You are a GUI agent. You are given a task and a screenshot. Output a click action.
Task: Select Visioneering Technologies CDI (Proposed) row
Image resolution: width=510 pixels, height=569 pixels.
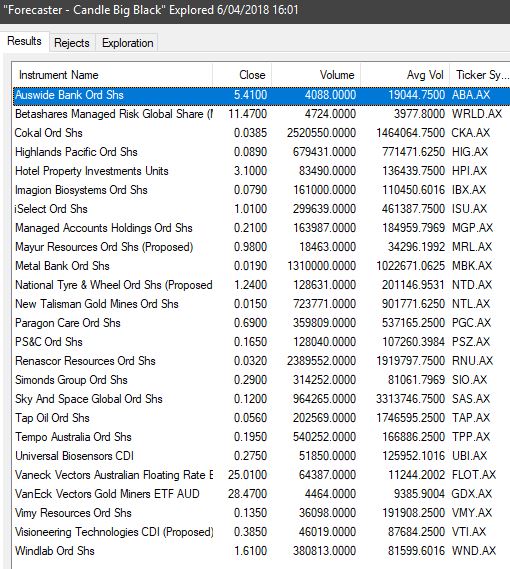pyautogui.click(x=261, y=532)
